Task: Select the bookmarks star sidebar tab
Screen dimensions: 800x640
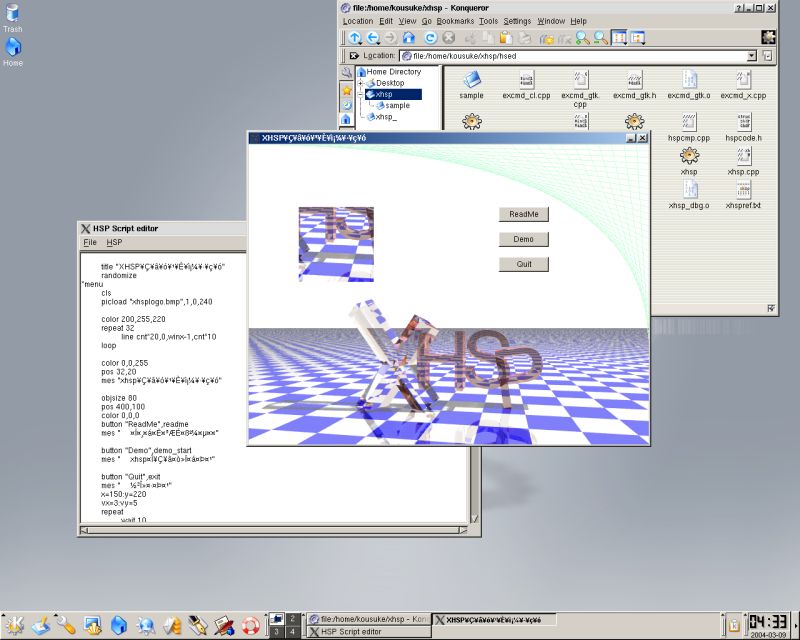Action: 346,89
